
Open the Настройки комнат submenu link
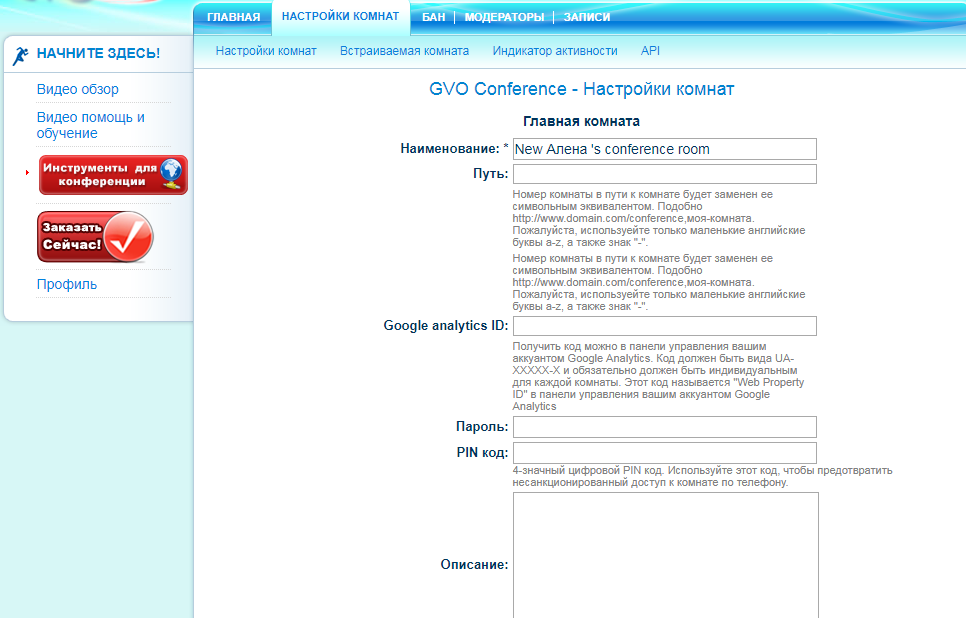(x=266, y=51)
